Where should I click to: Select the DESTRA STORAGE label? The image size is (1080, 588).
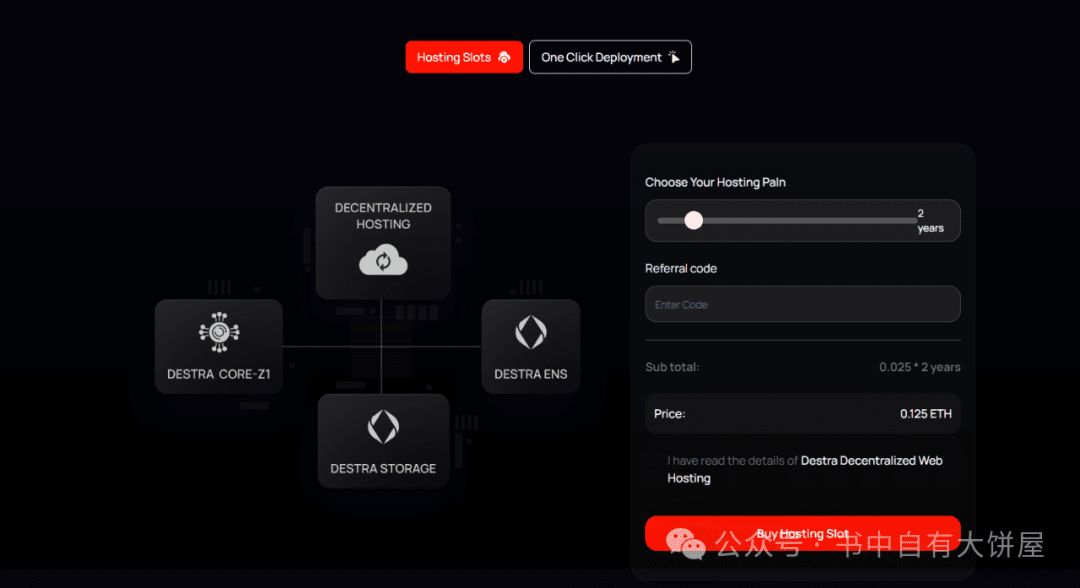click(x=383, y=468)
